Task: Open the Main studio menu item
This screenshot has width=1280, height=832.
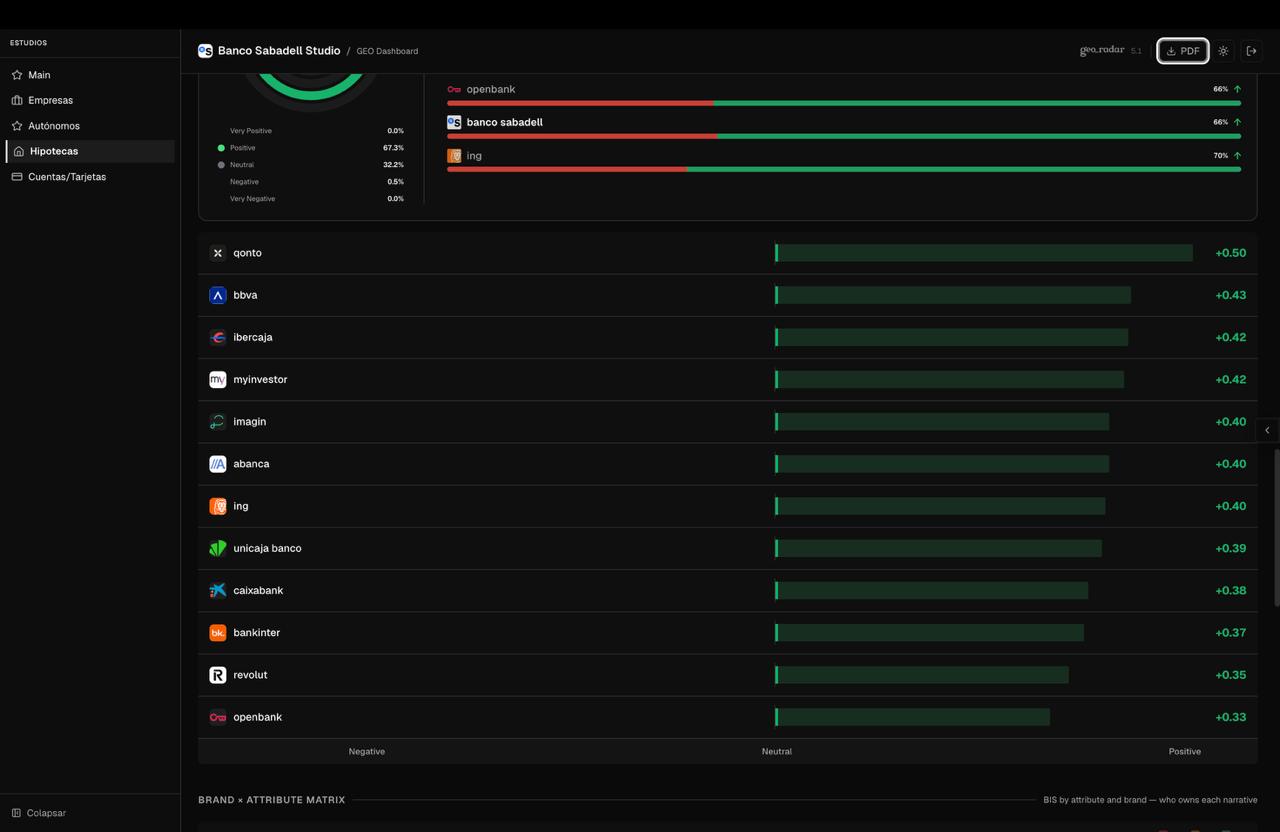Action: [x=39, y=75]
